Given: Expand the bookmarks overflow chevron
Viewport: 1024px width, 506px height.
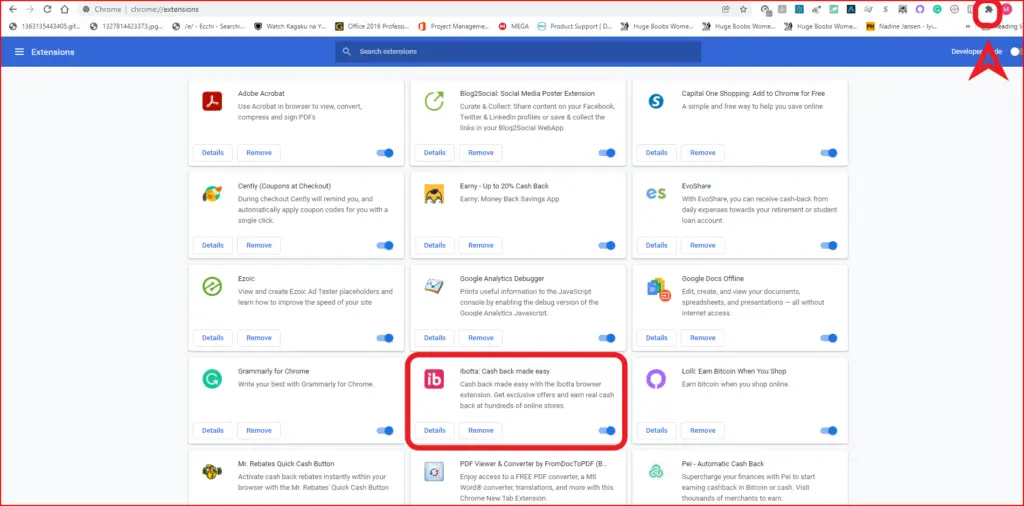Looking at the screenshot, I should tap(968, 27).
